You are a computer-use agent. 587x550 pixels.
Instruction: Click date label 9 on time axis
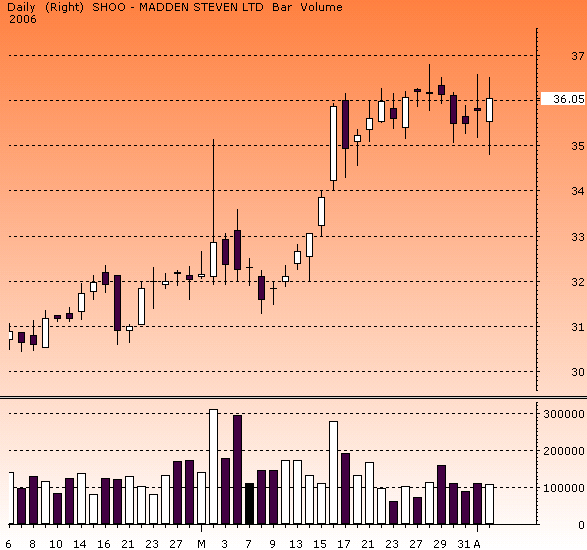tap(272, 544)
